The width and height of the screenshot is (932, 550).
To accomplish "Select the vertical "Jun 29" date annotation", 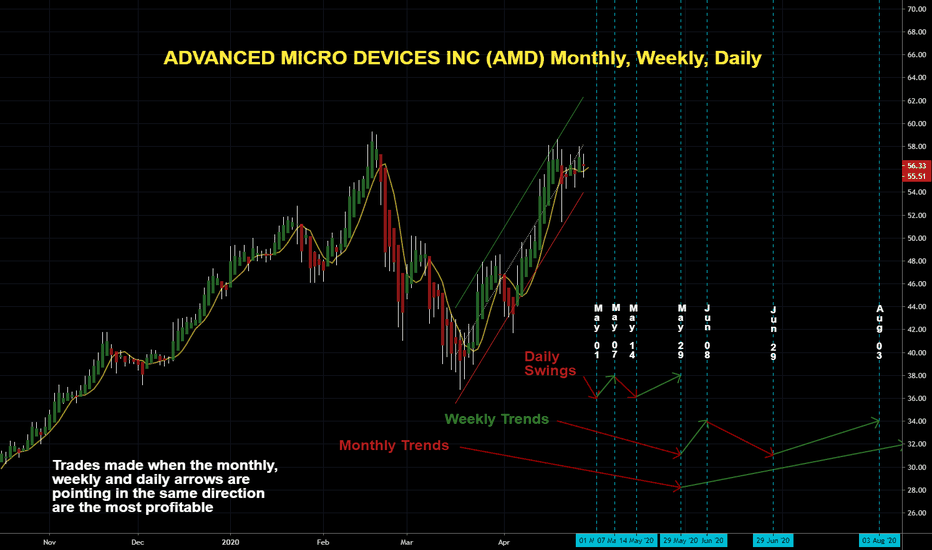I will 773,334.
